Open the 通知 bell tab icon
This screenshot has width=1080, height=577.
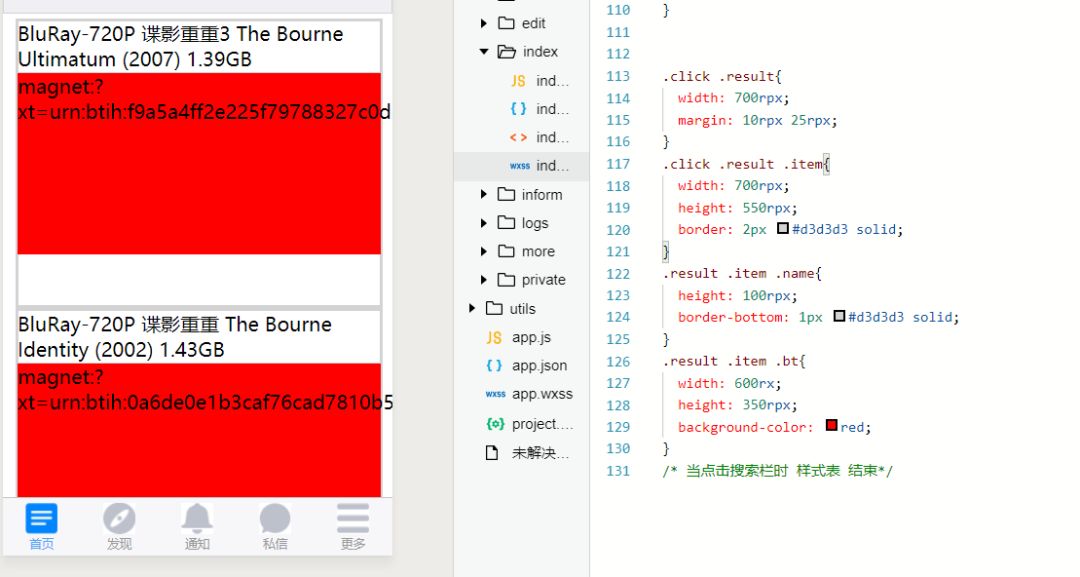(x=197, y=518)
